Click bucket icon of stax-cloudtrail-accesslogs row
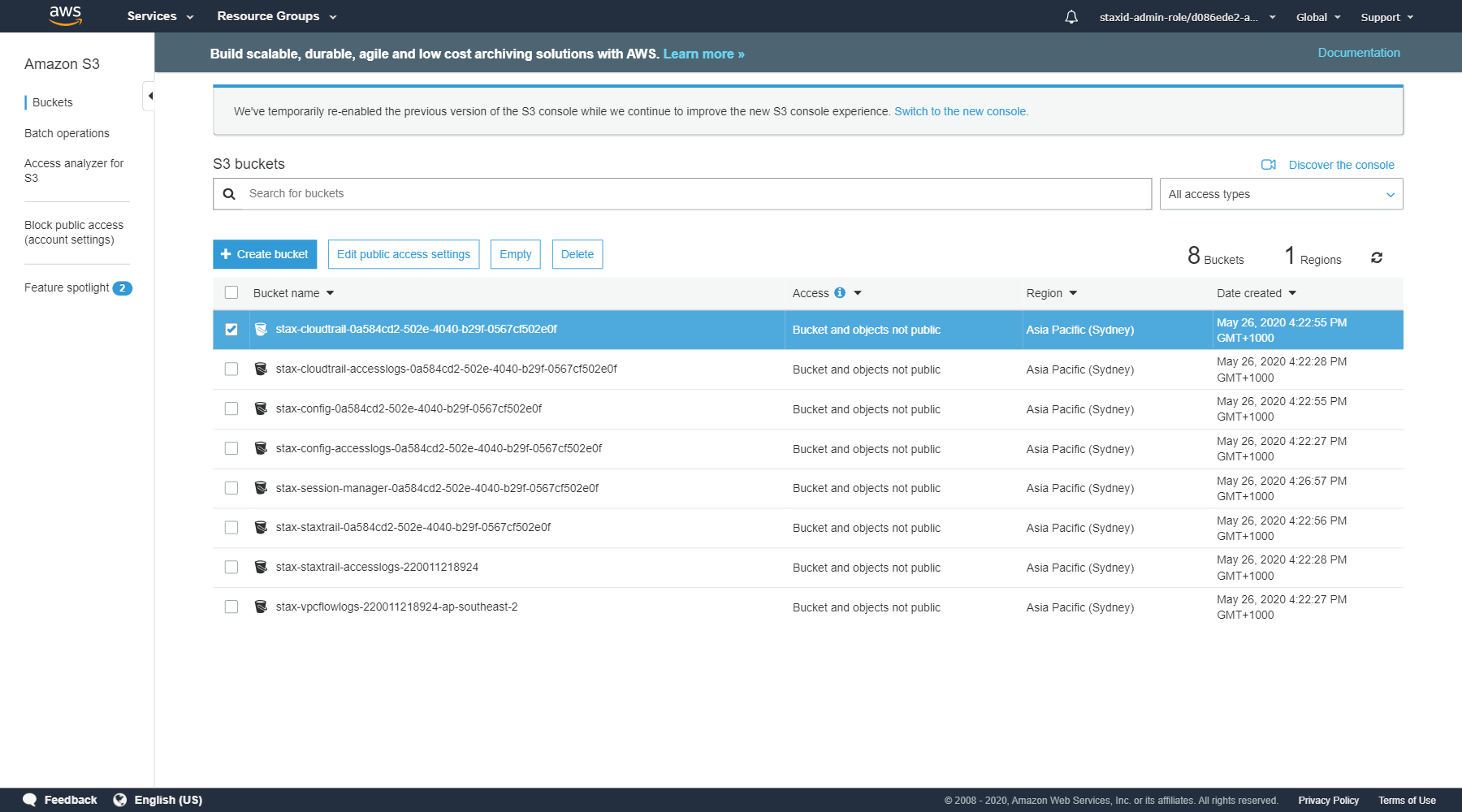Viewport: 1462px width, 812px height. tap(261, 369)
